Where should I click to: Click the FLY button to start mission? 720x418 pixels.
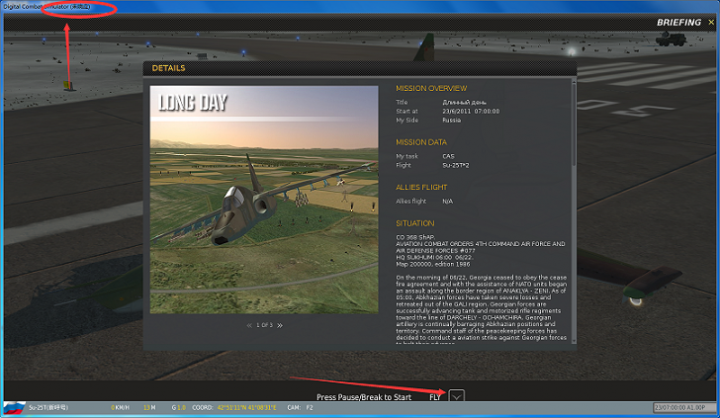pos(435,397)
